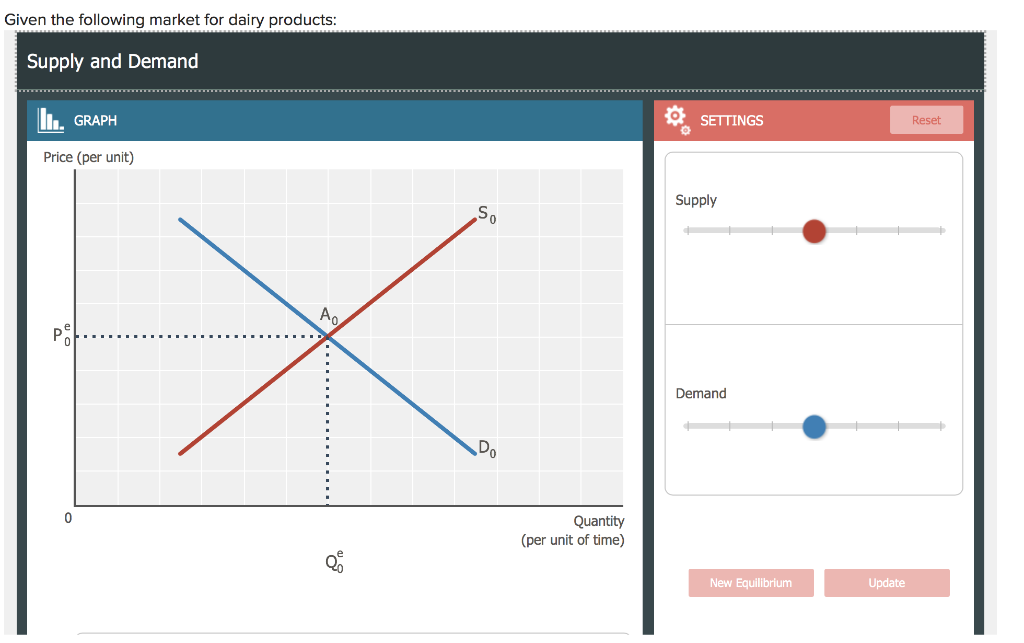
Task: Move the Supply slider one notch right
Action: click(857, 231)
